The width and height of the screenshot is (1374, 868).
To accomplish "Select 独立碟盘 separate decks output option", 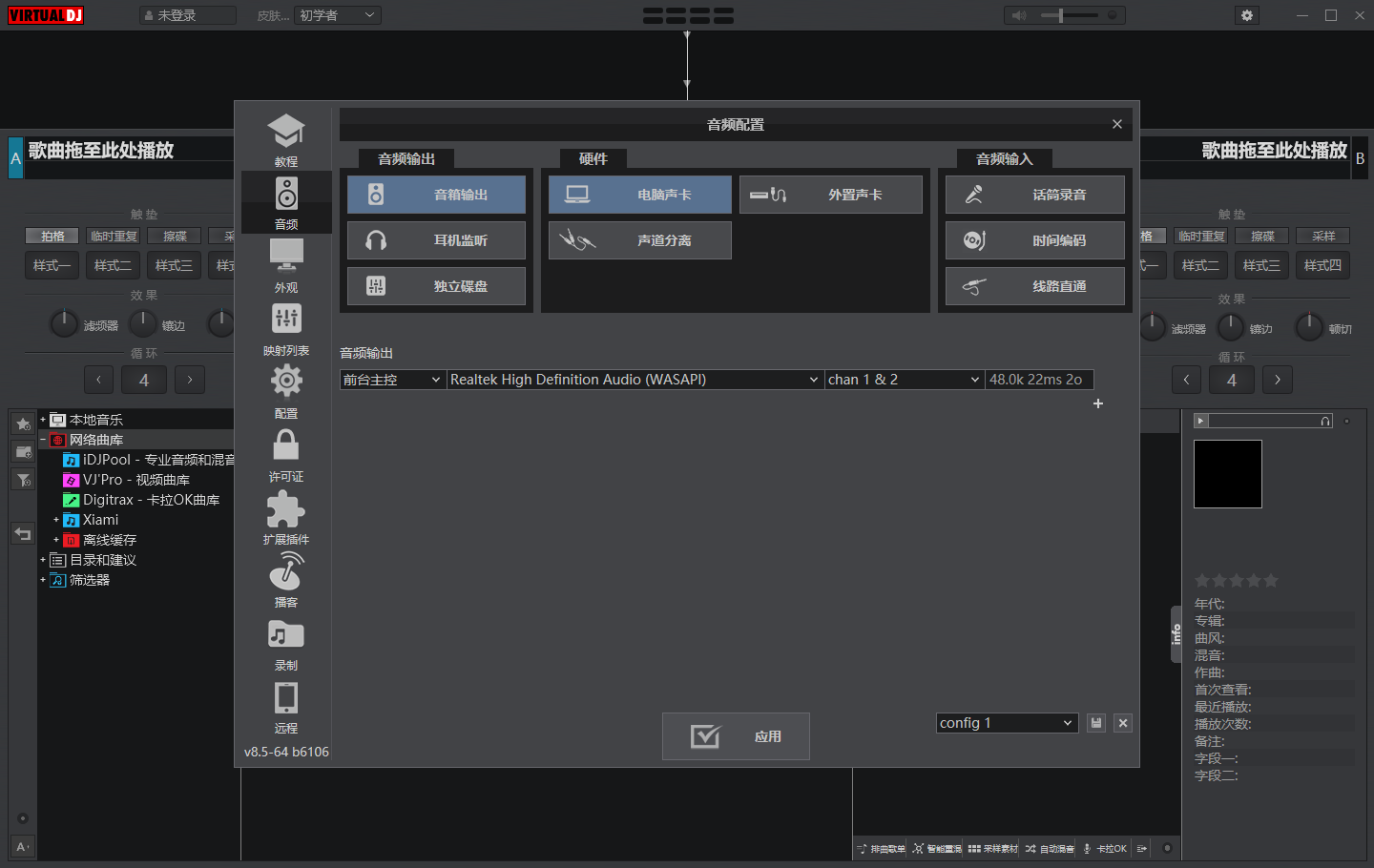I will (436, 286).
